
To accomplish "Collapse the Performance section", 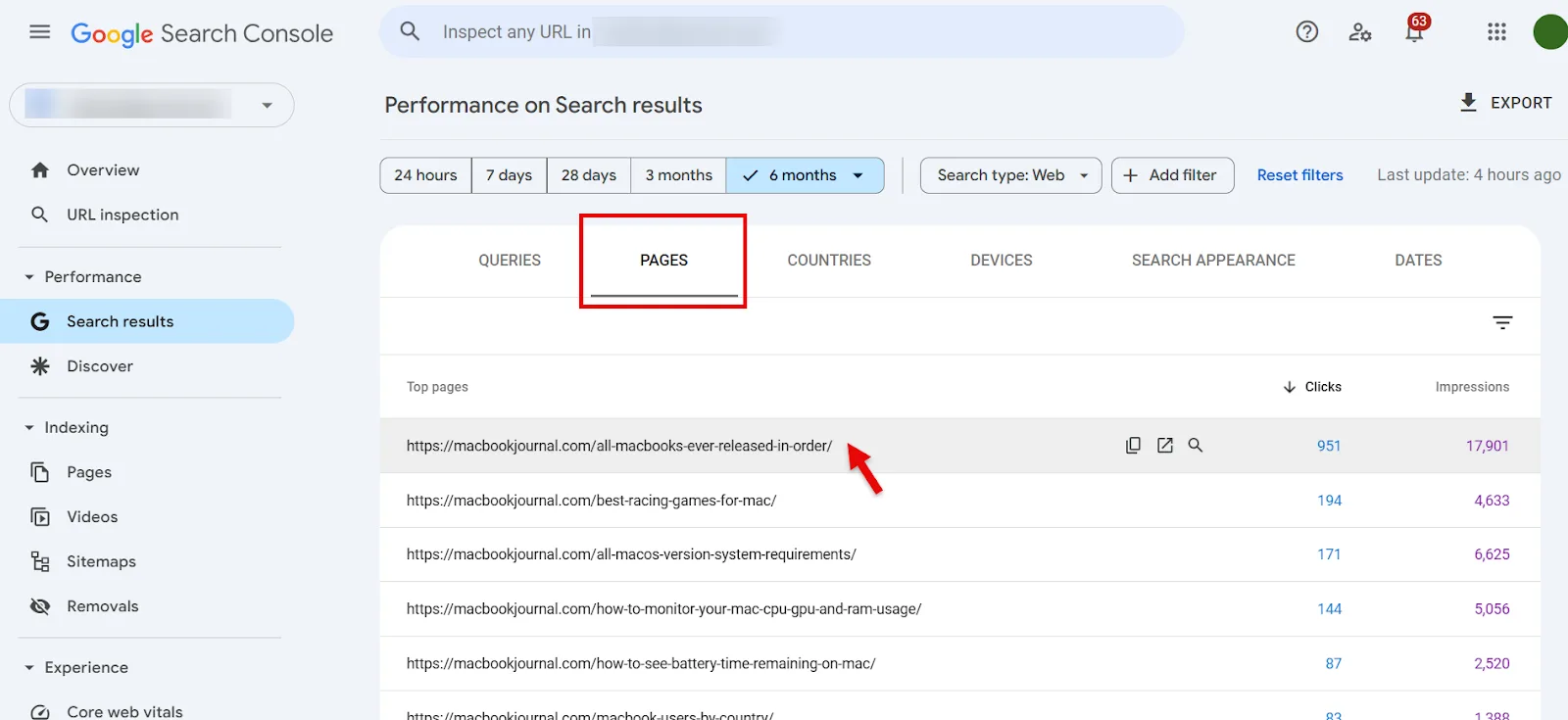I will click(x=29, y=277).
